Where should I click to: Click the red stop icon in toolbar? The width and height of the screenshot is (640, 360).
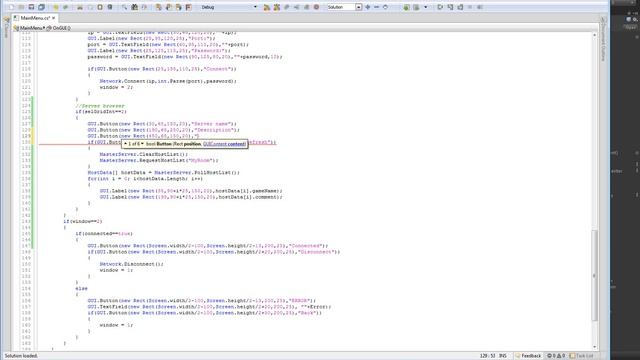316,7
